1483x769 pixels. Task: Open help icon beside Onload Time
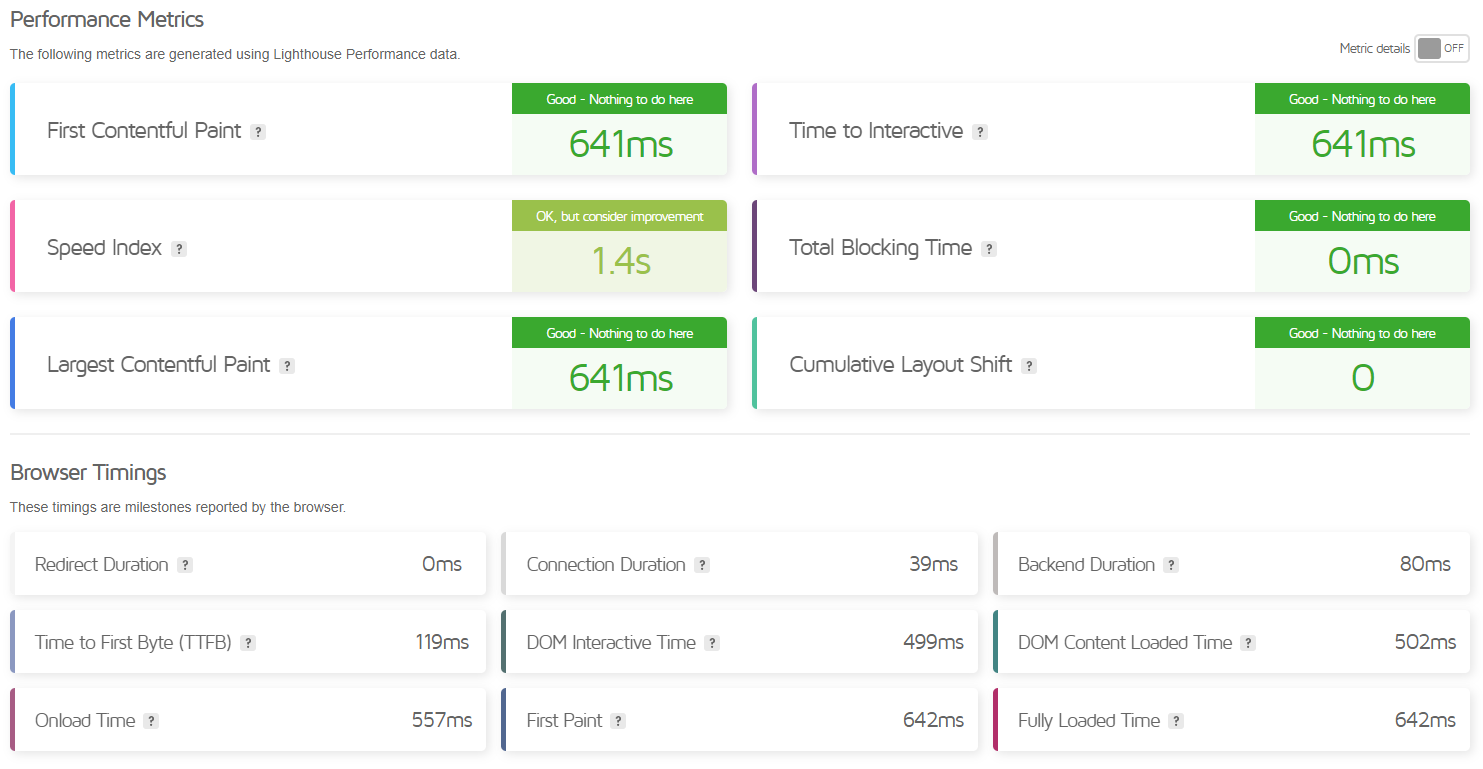click(x=151, y=721)
